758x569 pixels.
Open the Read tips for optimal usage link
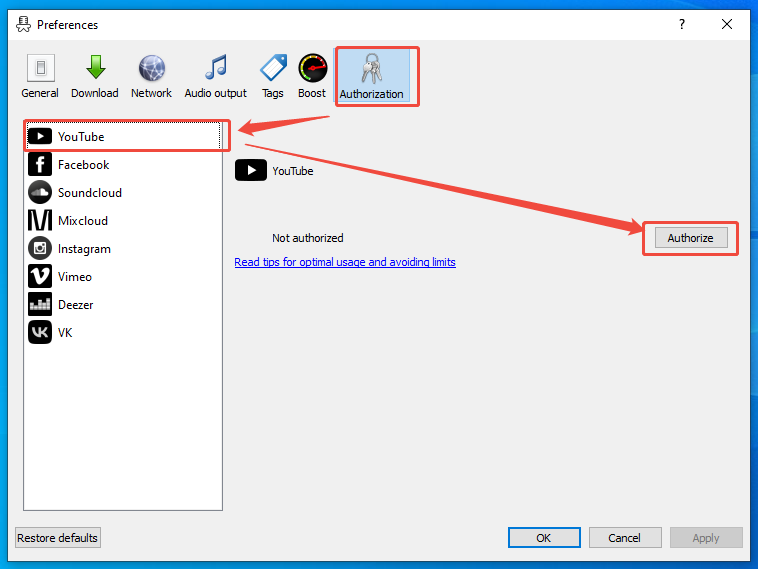coord(345,262)
